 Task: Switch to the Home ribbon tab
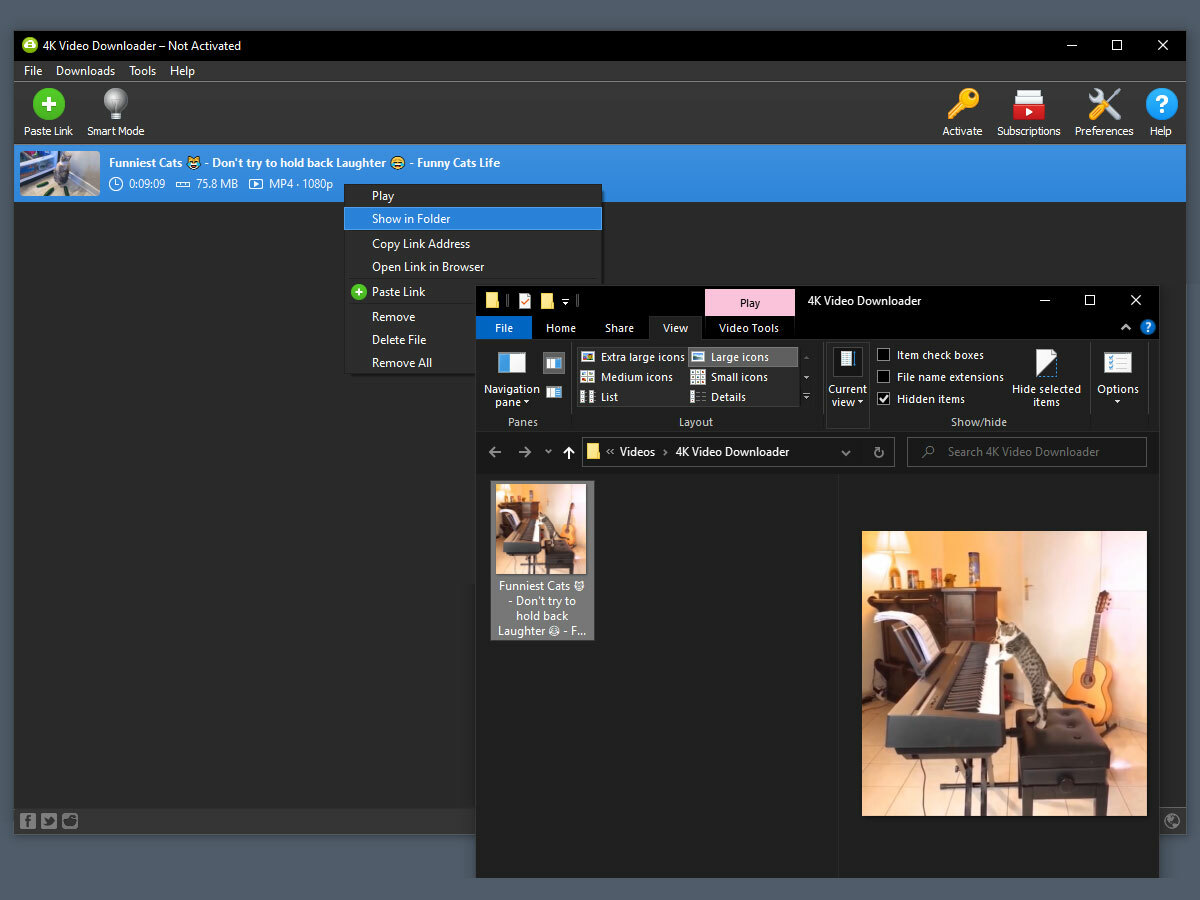[x=561, y=328]
